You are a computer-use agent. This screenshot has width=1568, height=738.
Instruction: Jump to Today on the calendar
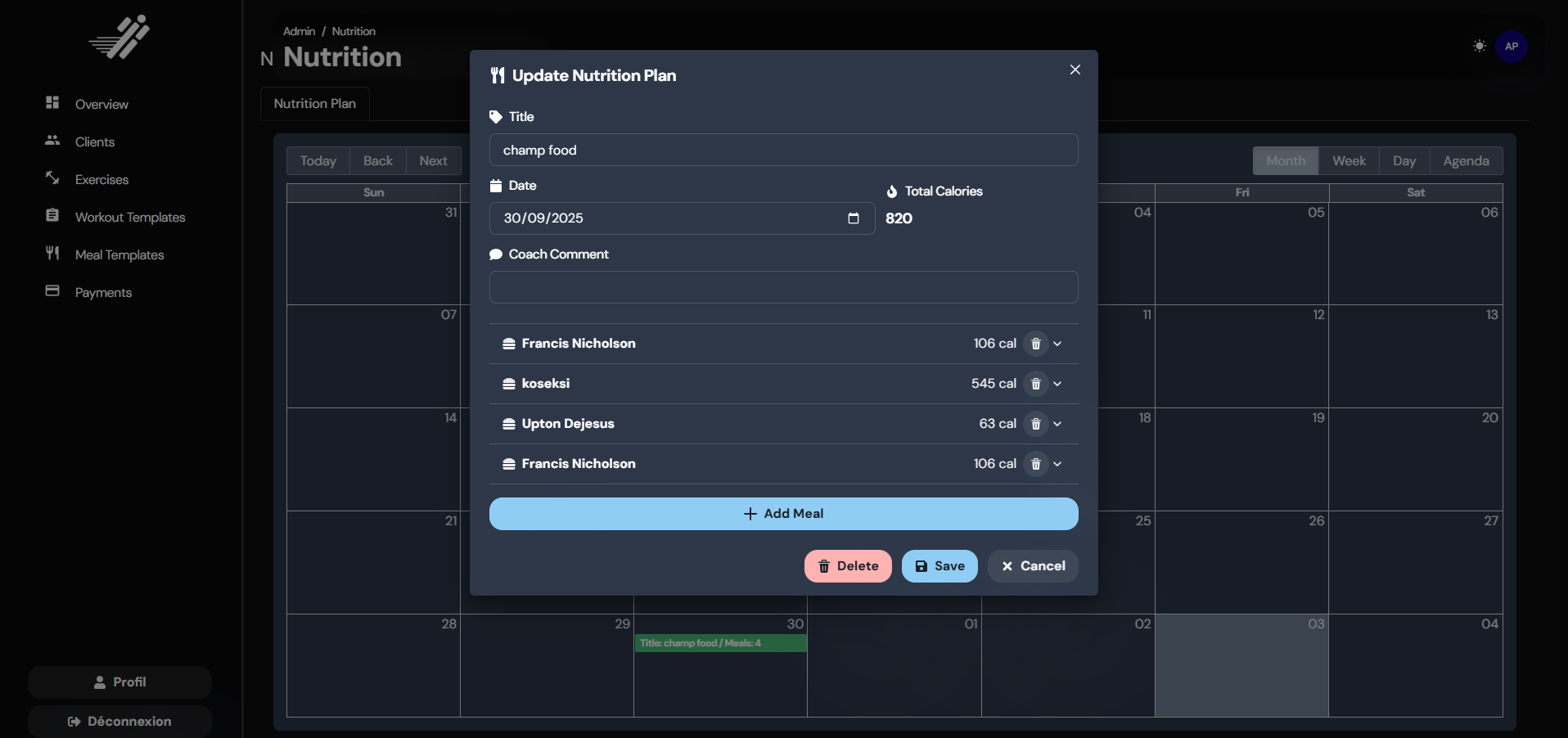point(318,160)
